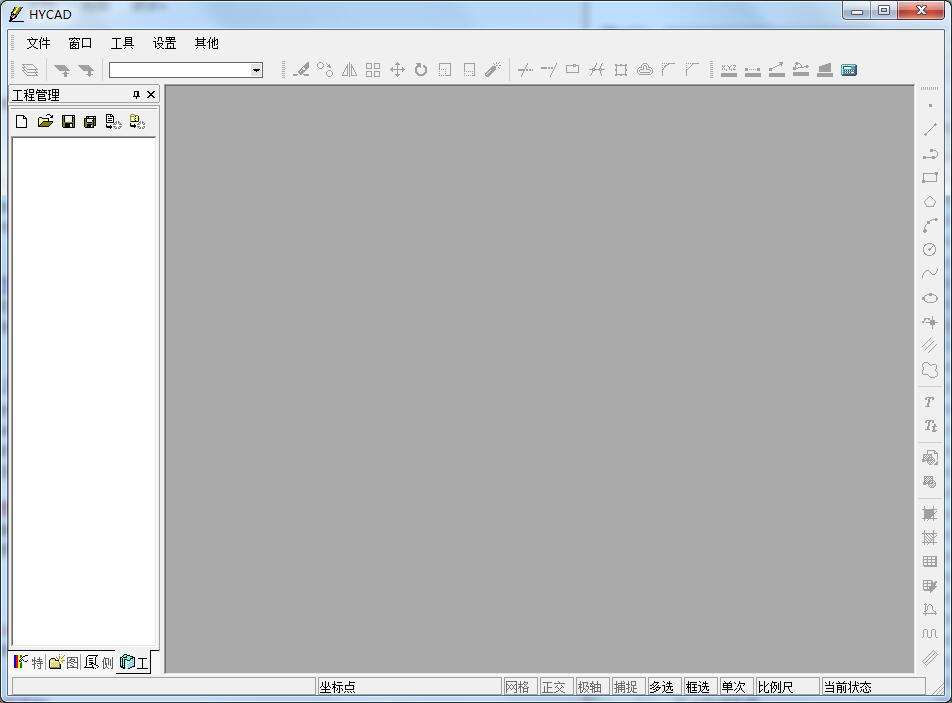Close the 工程管理 panel

click(151, 95)
